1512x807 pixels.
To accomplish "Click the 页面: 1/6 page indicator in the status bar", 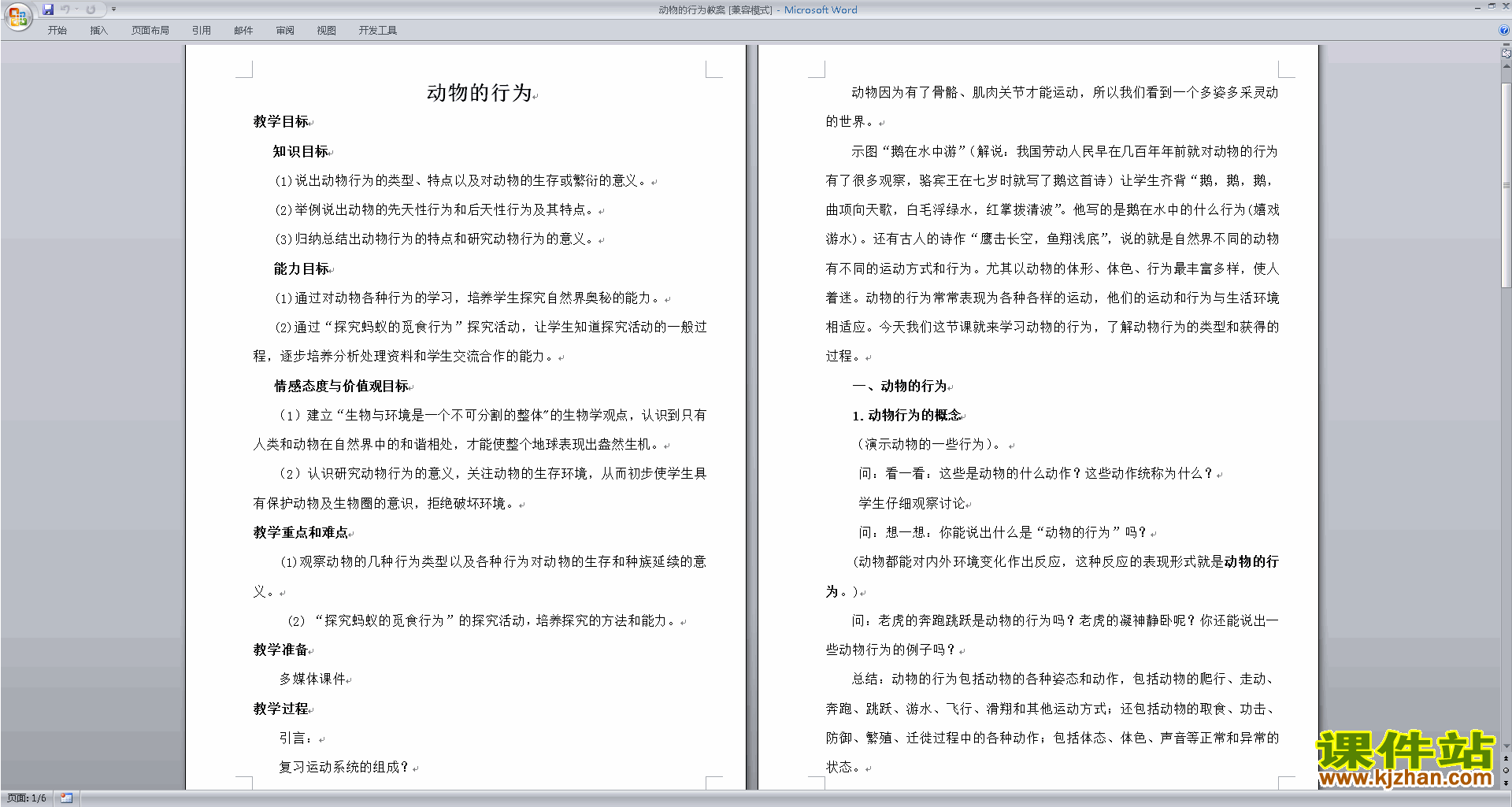I will click(27, 798).
